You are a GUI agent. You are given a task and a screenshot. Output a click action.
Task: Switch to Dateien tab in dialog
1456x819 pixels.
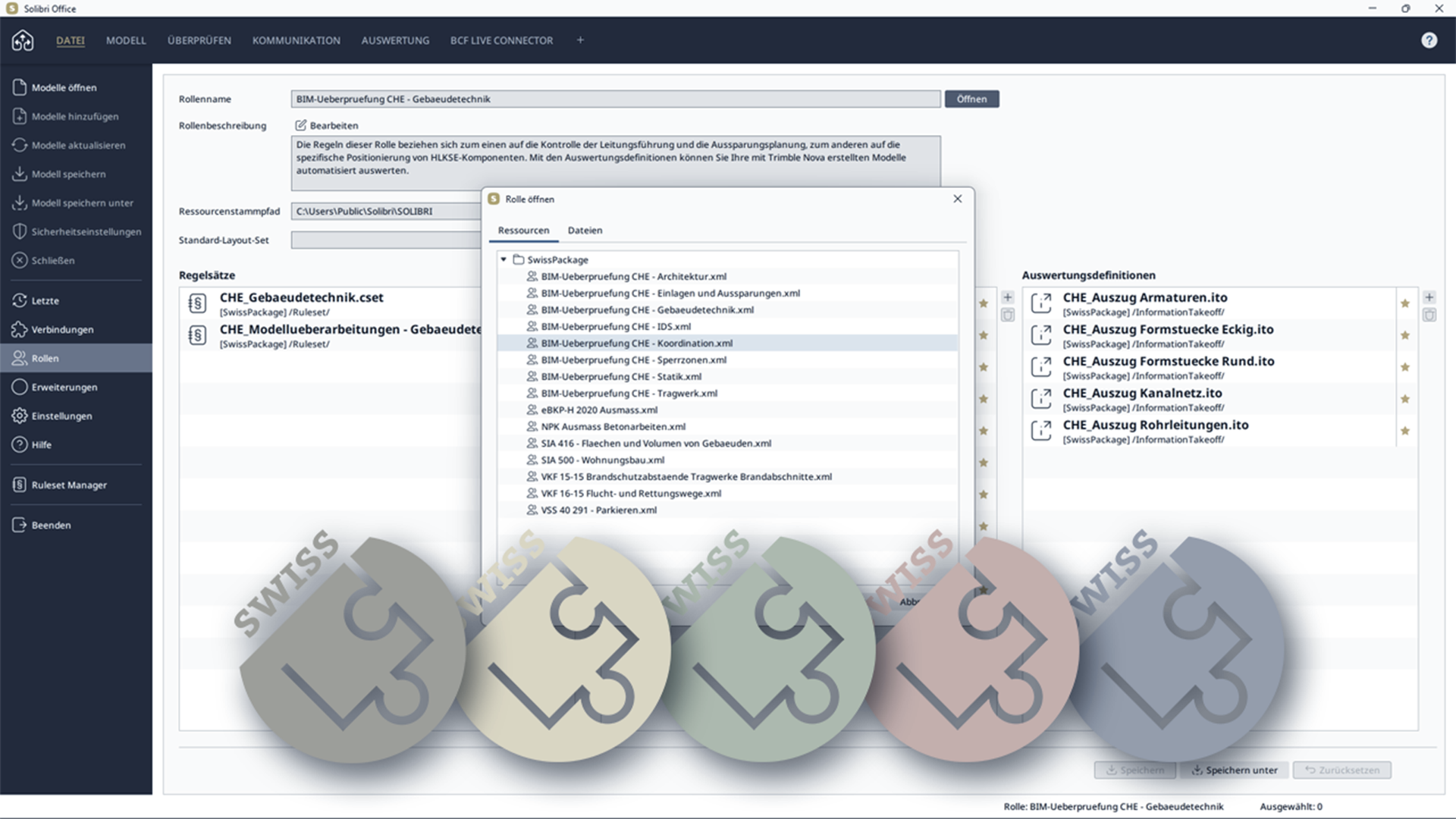click(585, 230)
